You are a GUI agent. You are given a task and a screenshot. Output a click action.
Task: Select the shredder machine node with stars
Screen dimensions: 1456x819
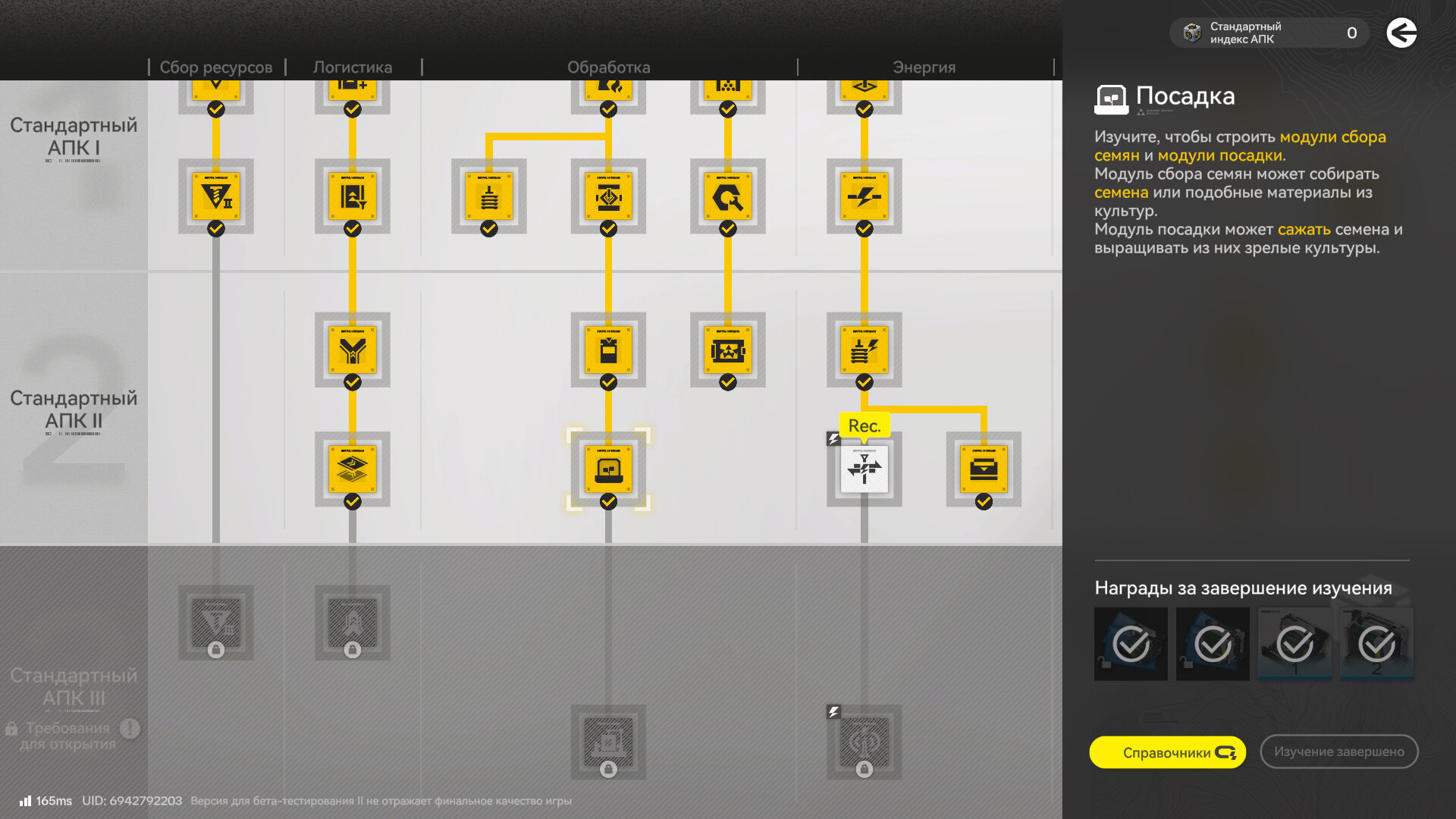(728, 350)
